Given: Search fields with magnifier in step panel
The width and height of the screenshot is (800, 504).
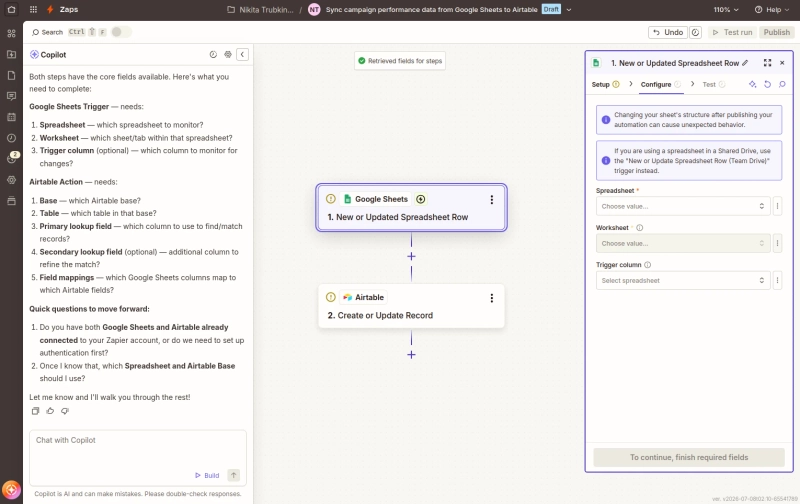Looking at the screenshot, I should pos(782,84).
